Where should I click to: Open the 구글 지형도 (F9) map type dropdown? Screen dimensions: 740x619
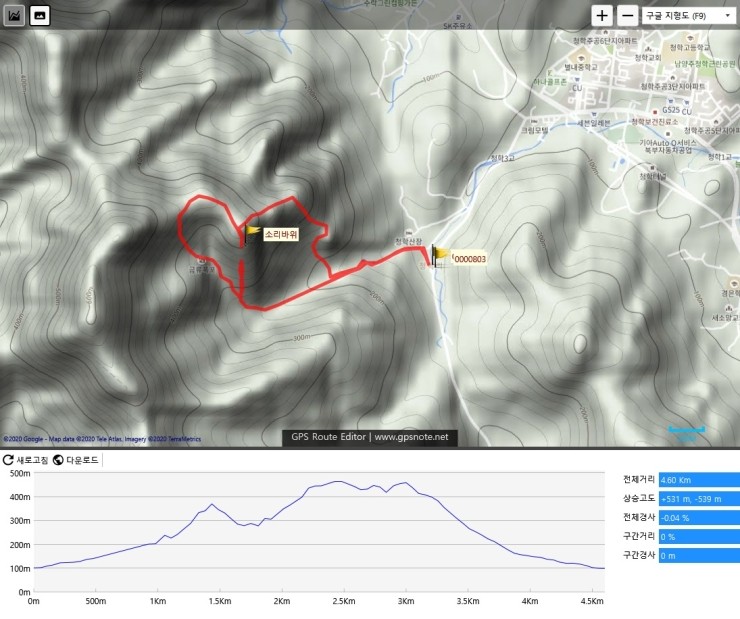coord(688,16)
